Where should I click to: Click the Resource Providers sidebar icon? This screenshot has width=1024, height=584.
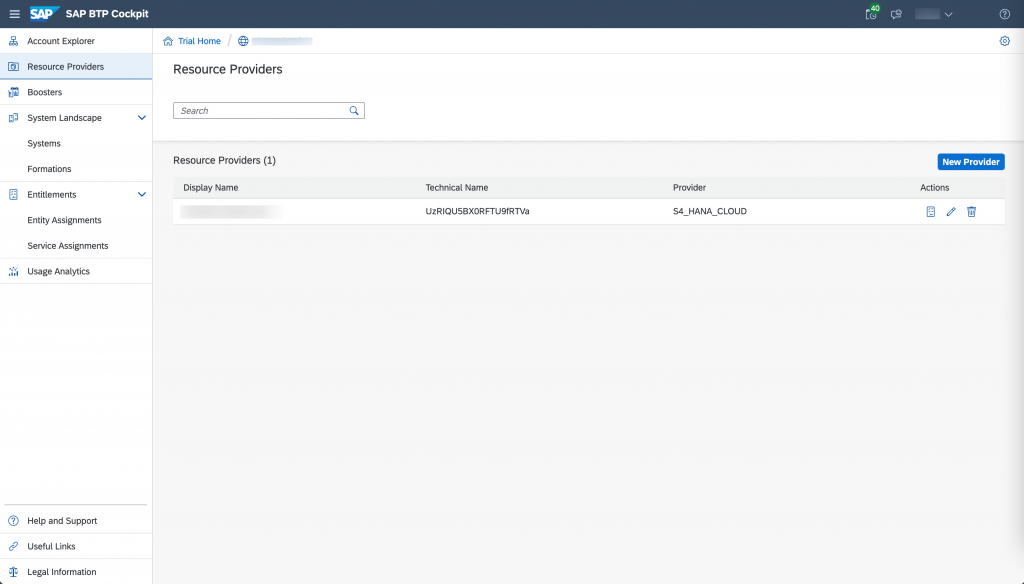point(13,67)
